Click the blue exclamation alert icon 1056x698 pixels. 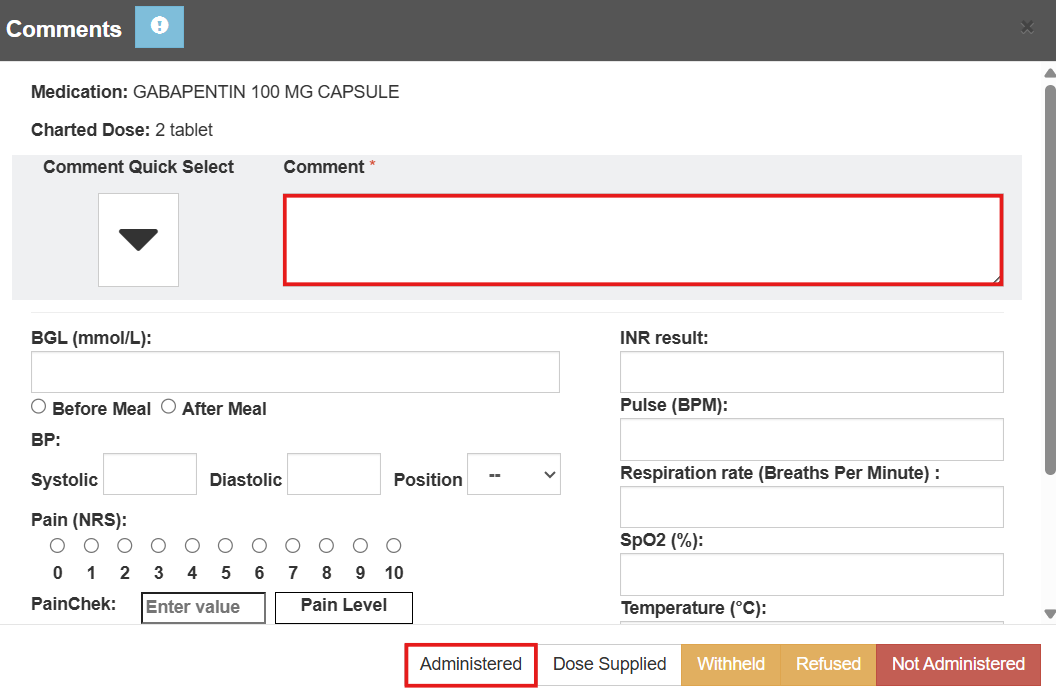[x=159, y=27]
